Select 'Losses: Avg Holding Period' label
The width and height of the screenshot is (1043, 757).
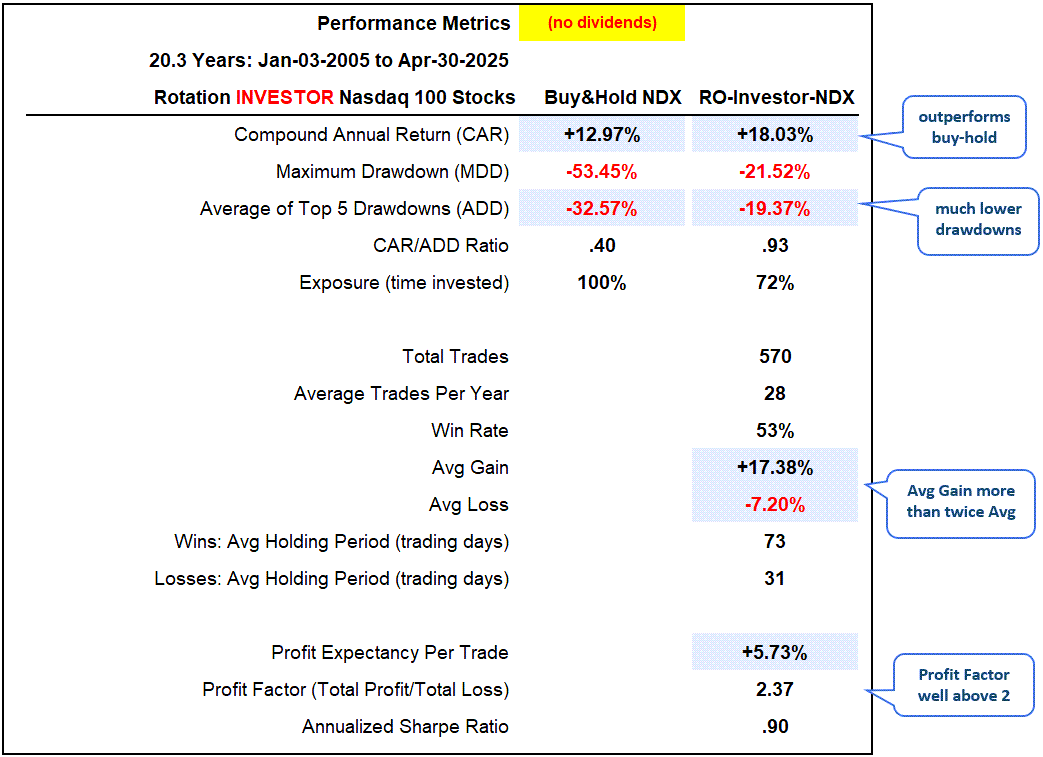pyautogui.click(x=331, y=579)
